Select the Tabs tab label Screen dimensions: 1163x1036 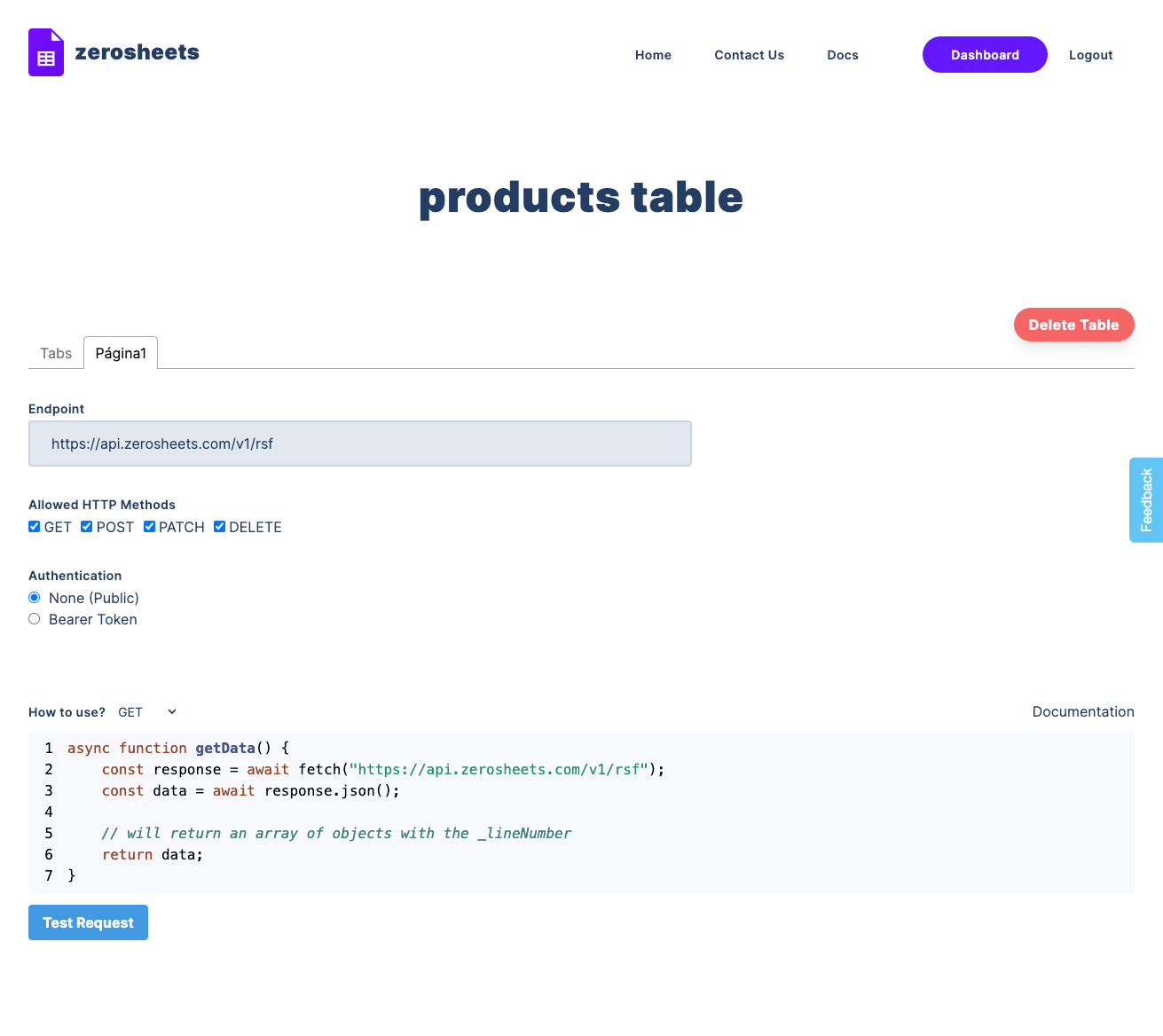click(x=56, y=353)
